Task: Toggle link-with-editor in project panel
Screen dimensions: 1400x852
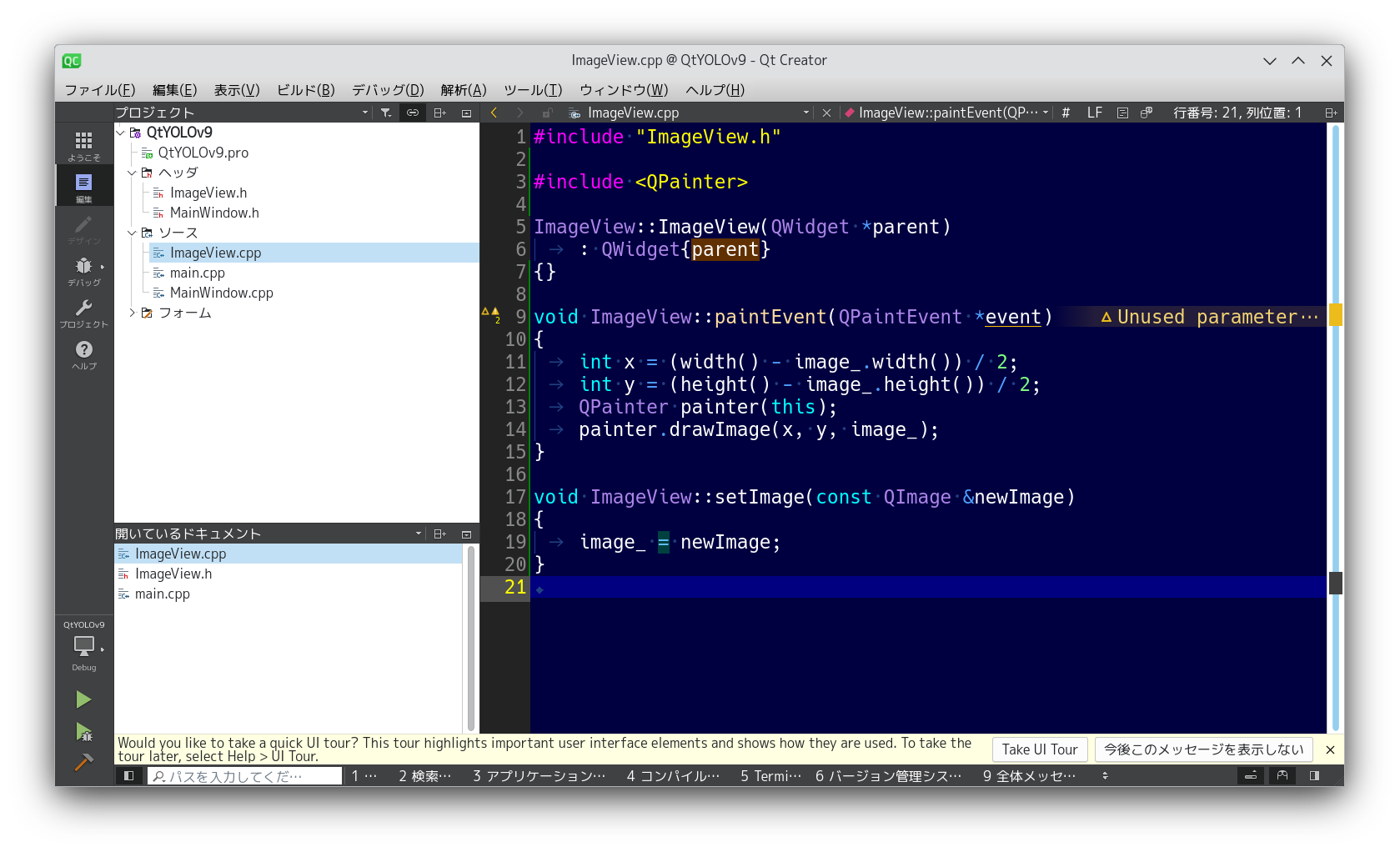Action: point(413,113)
